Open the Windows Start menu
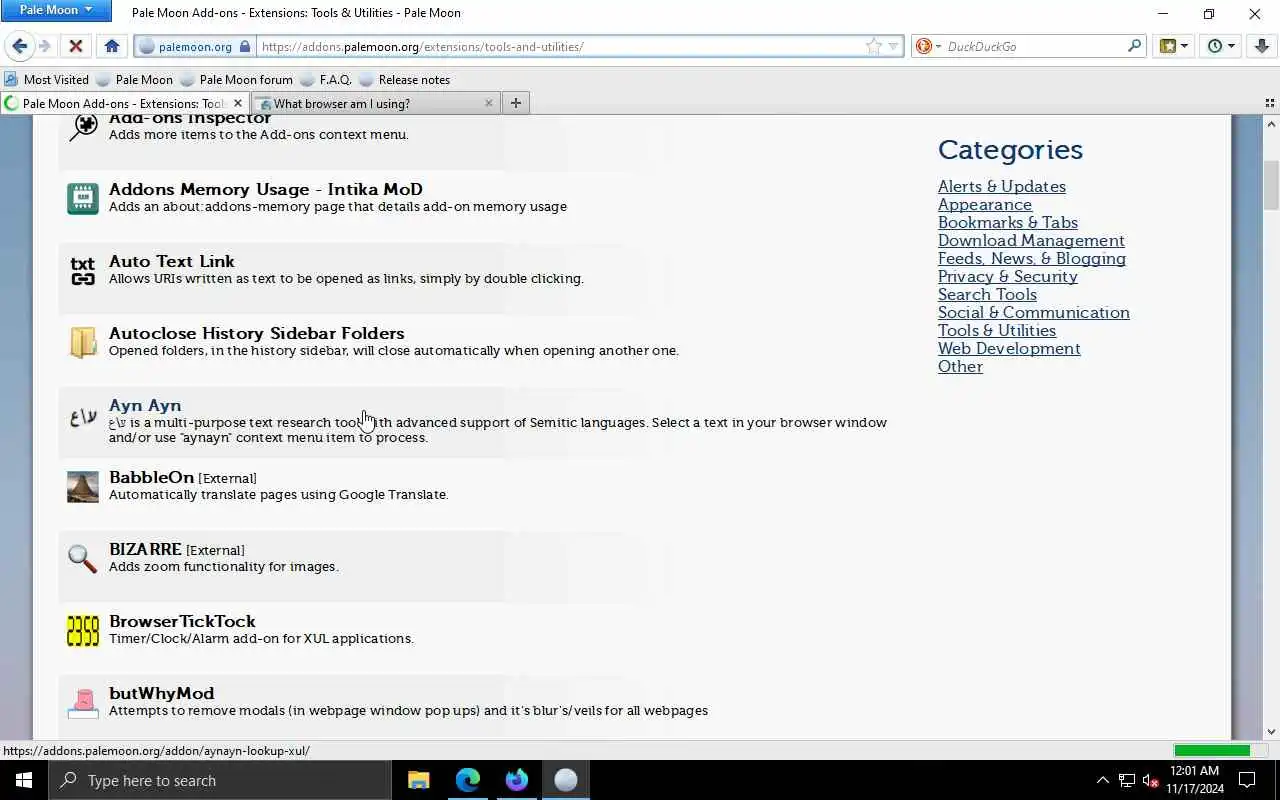1280x800 pixels. [24, 780]
